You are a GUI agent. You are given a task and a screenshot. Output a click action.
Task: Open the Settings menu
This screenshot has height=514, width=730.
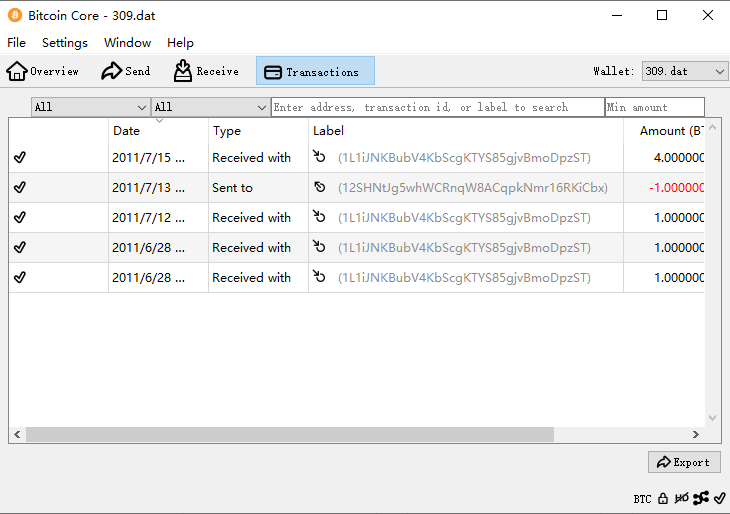[65, 43]
